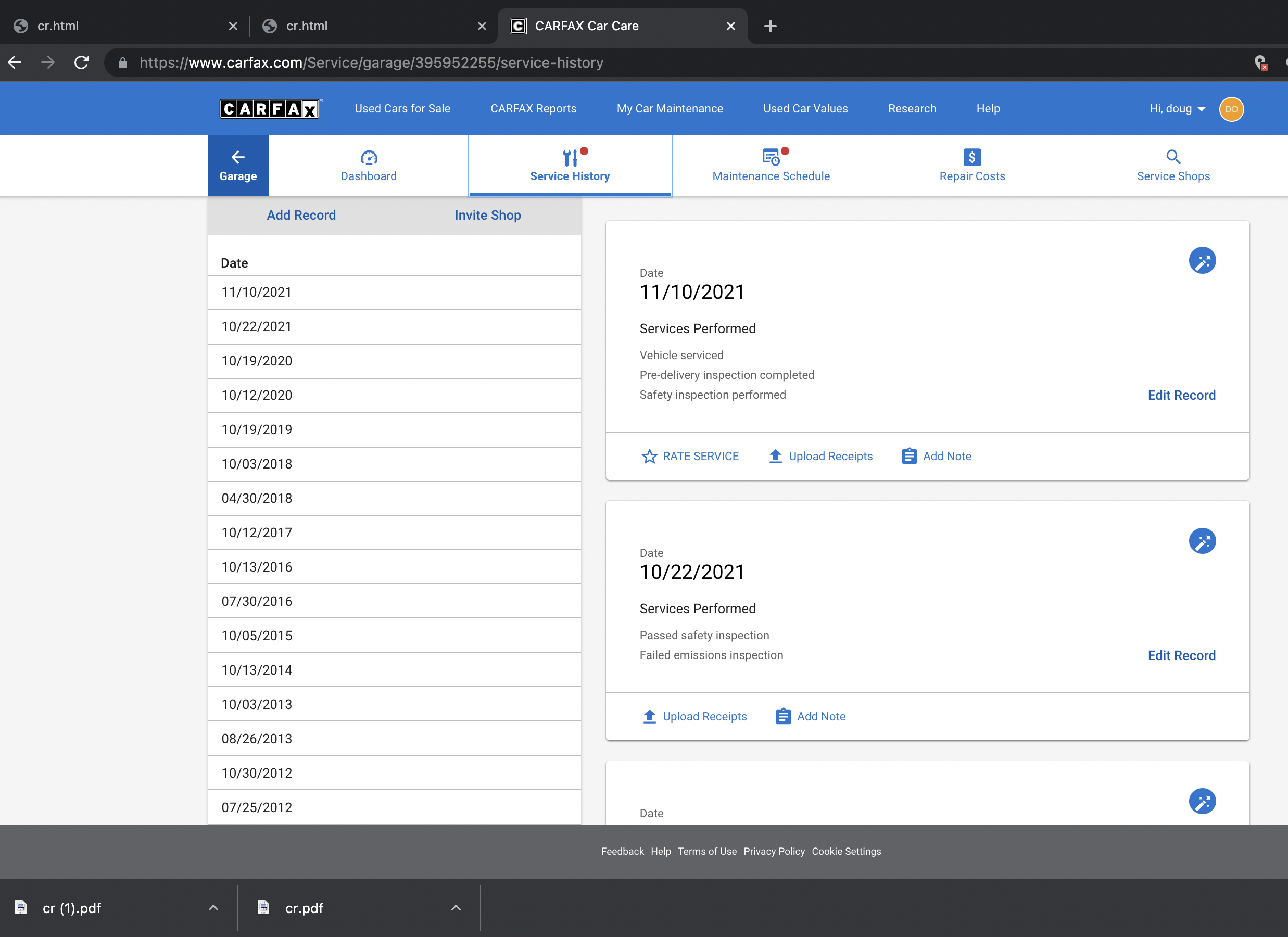Image resolution: width=1288 pixels, height=937 pixels.
Task: Click the Invite Shop button
Action: [x=488, y=215]
